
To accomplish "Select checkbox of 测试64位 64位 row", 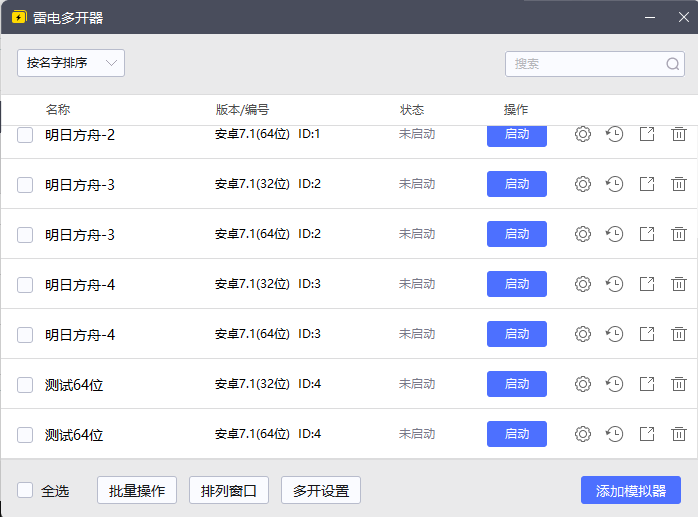I will click(x=26, y=434).
